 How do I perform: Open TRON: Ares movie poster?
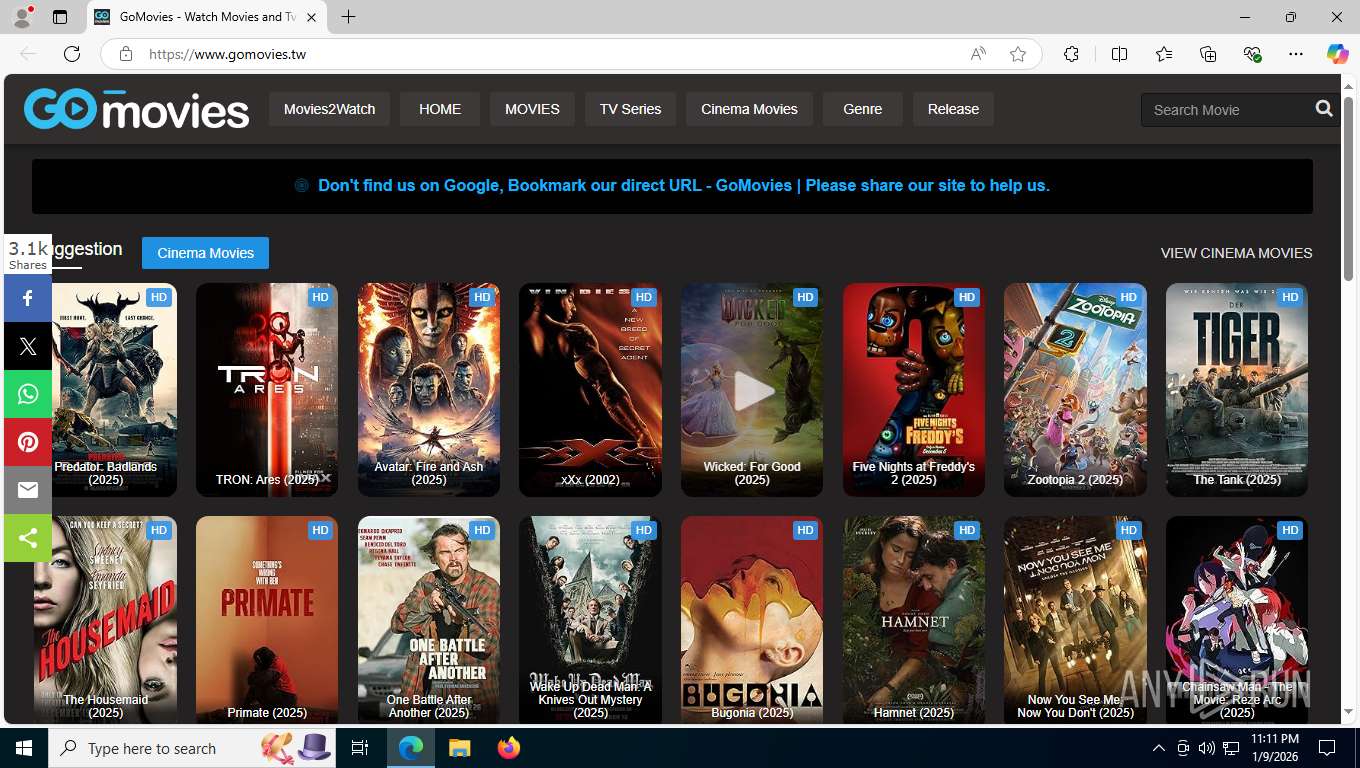pos(267,390)
